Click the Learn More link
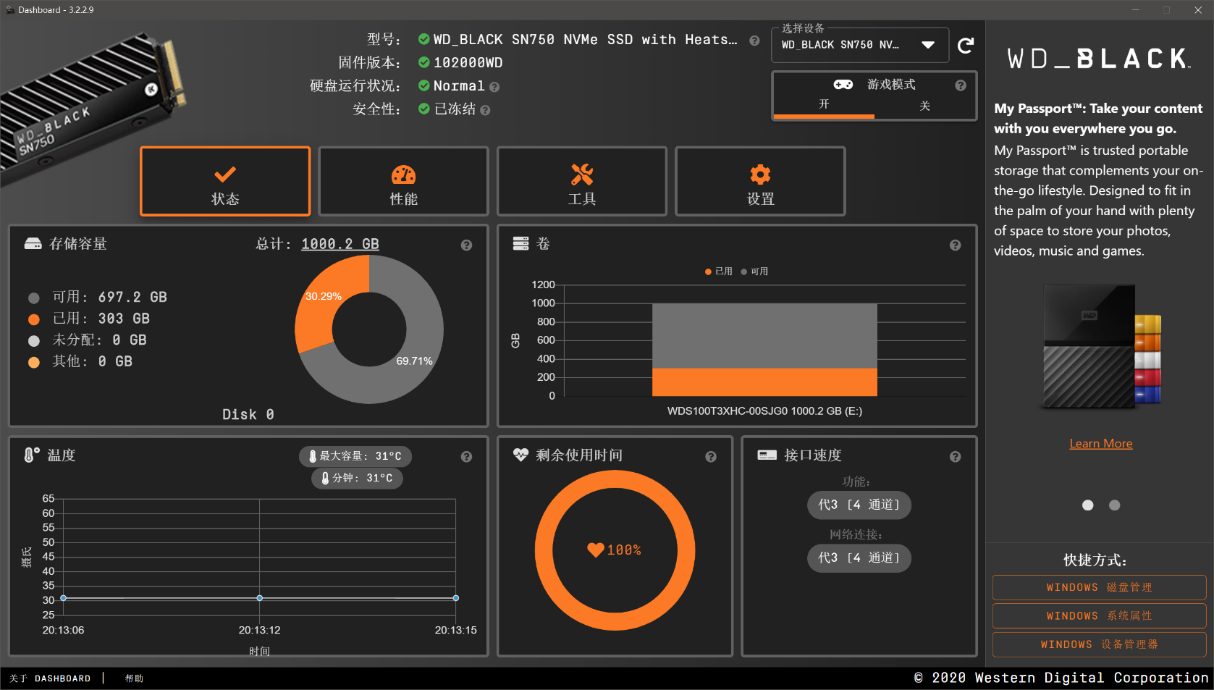Viewport: 1214px width, 690px height. click(x=1100, y=444)
